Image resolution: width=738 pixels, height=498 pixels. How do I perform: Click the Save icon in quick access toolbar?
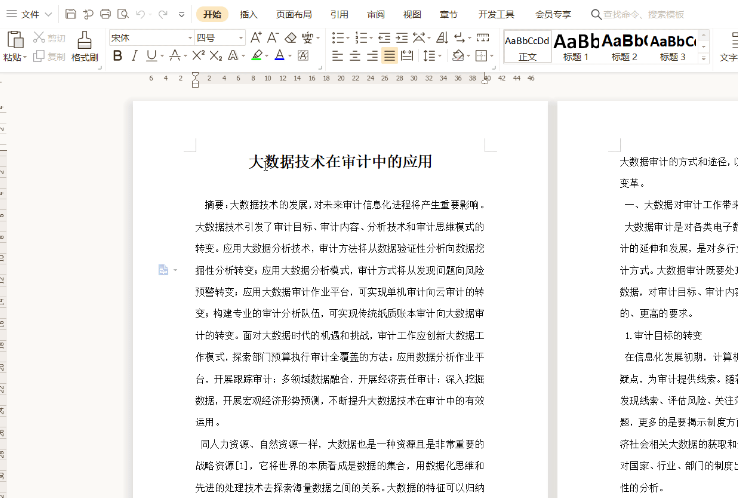pos(70,14)
